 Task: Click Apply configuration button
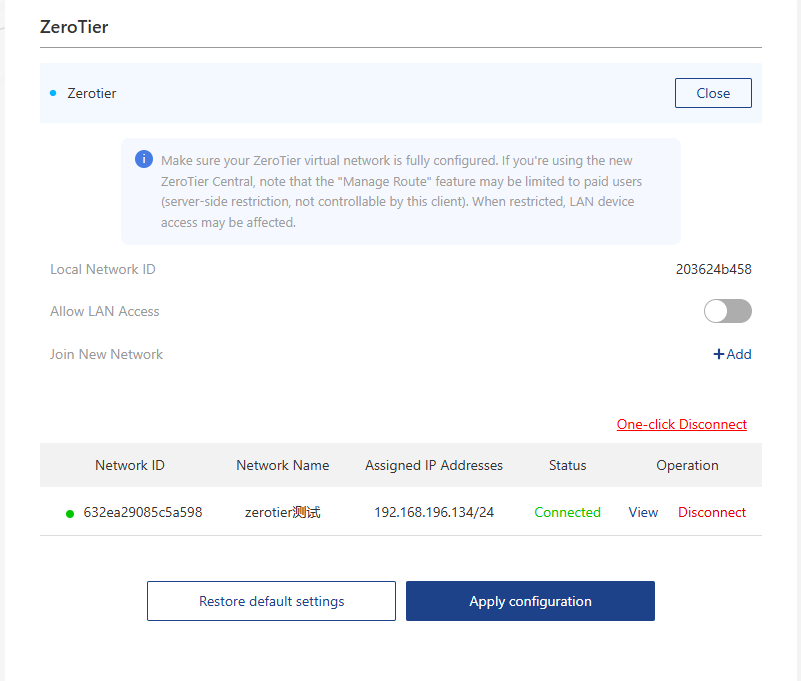point(530,601)
